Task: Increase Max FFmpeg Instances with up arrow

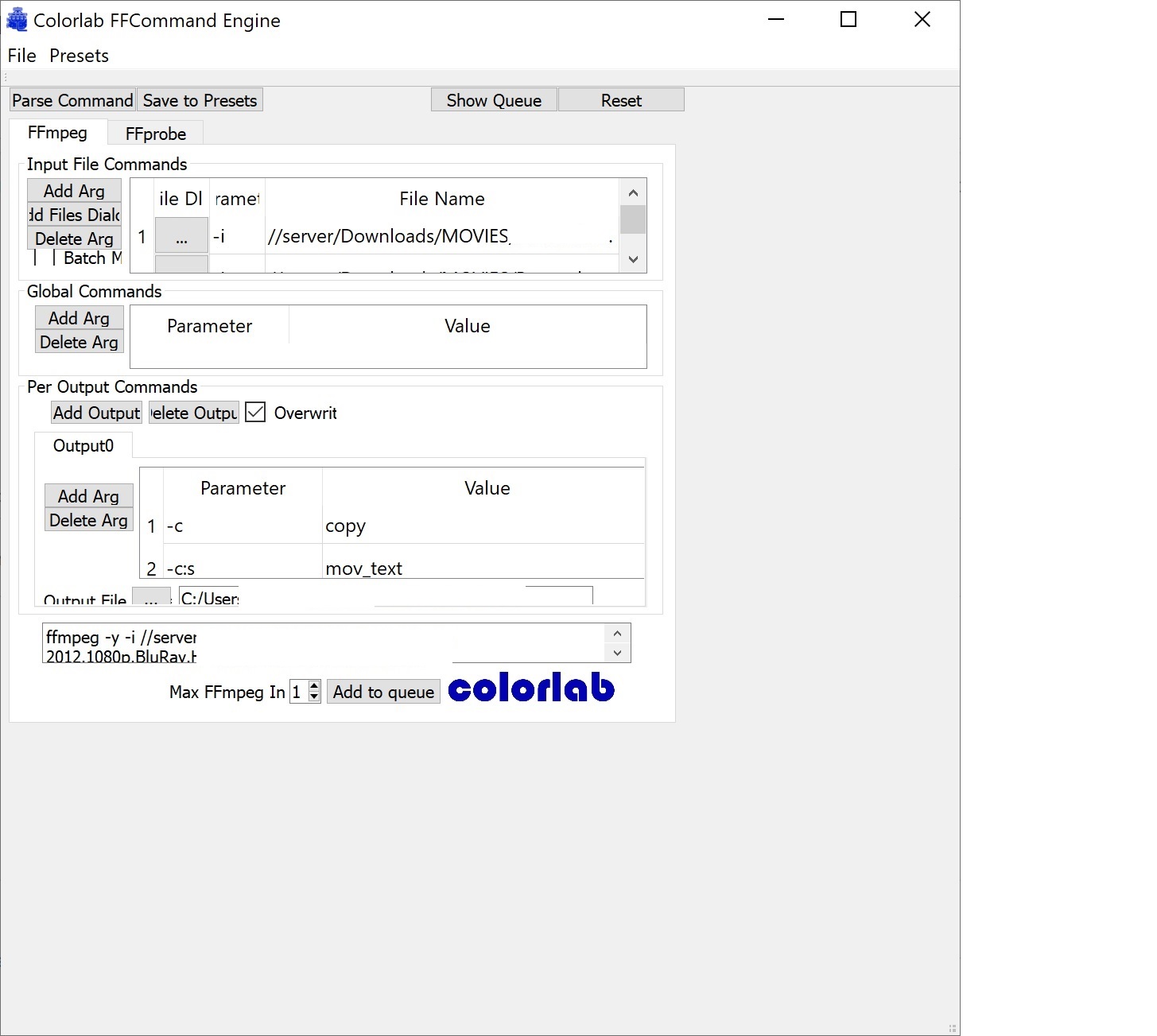Action: (314, 686)
